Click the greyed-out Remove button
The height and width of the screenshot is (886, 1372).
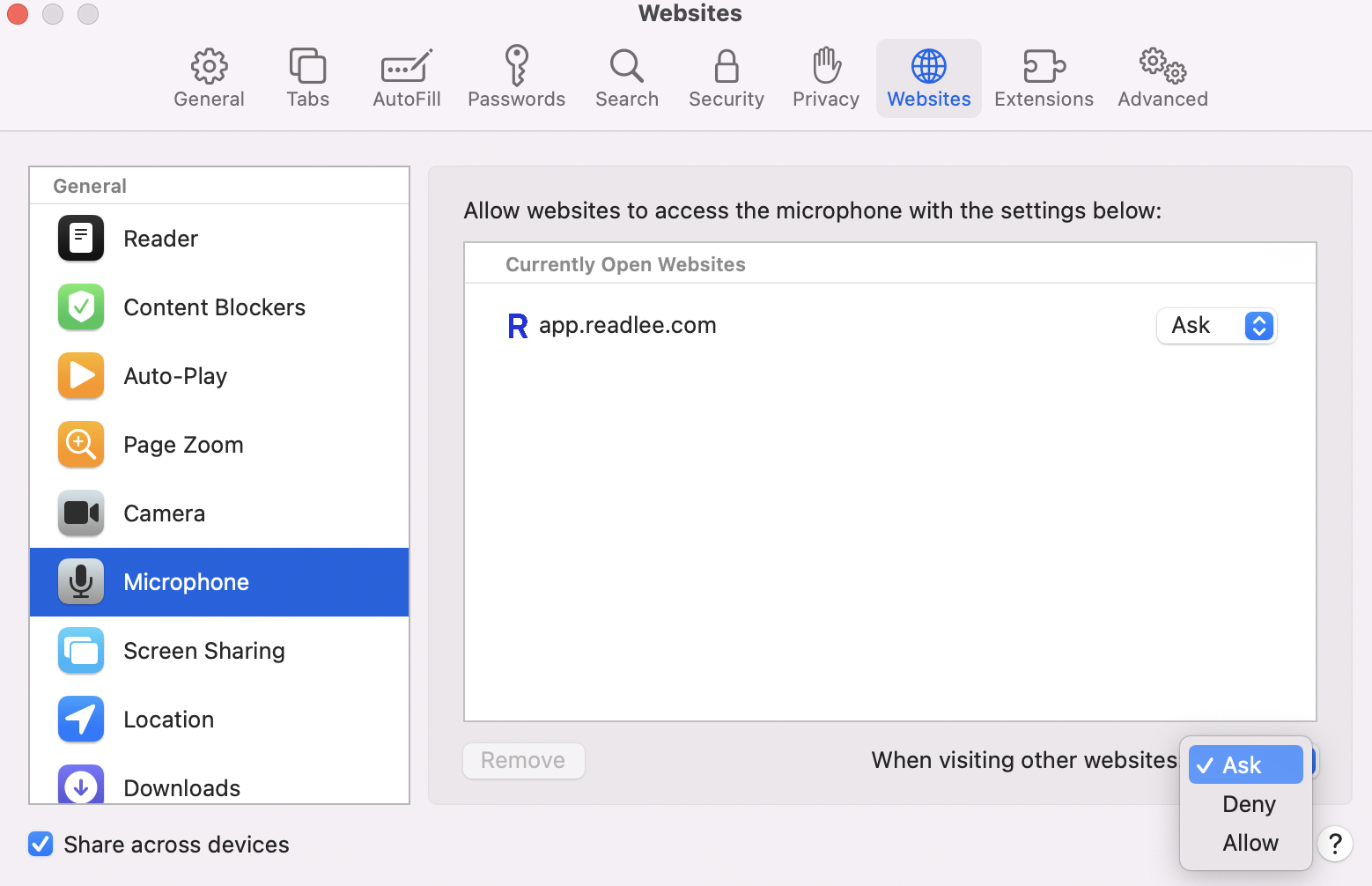coord(524,760)
